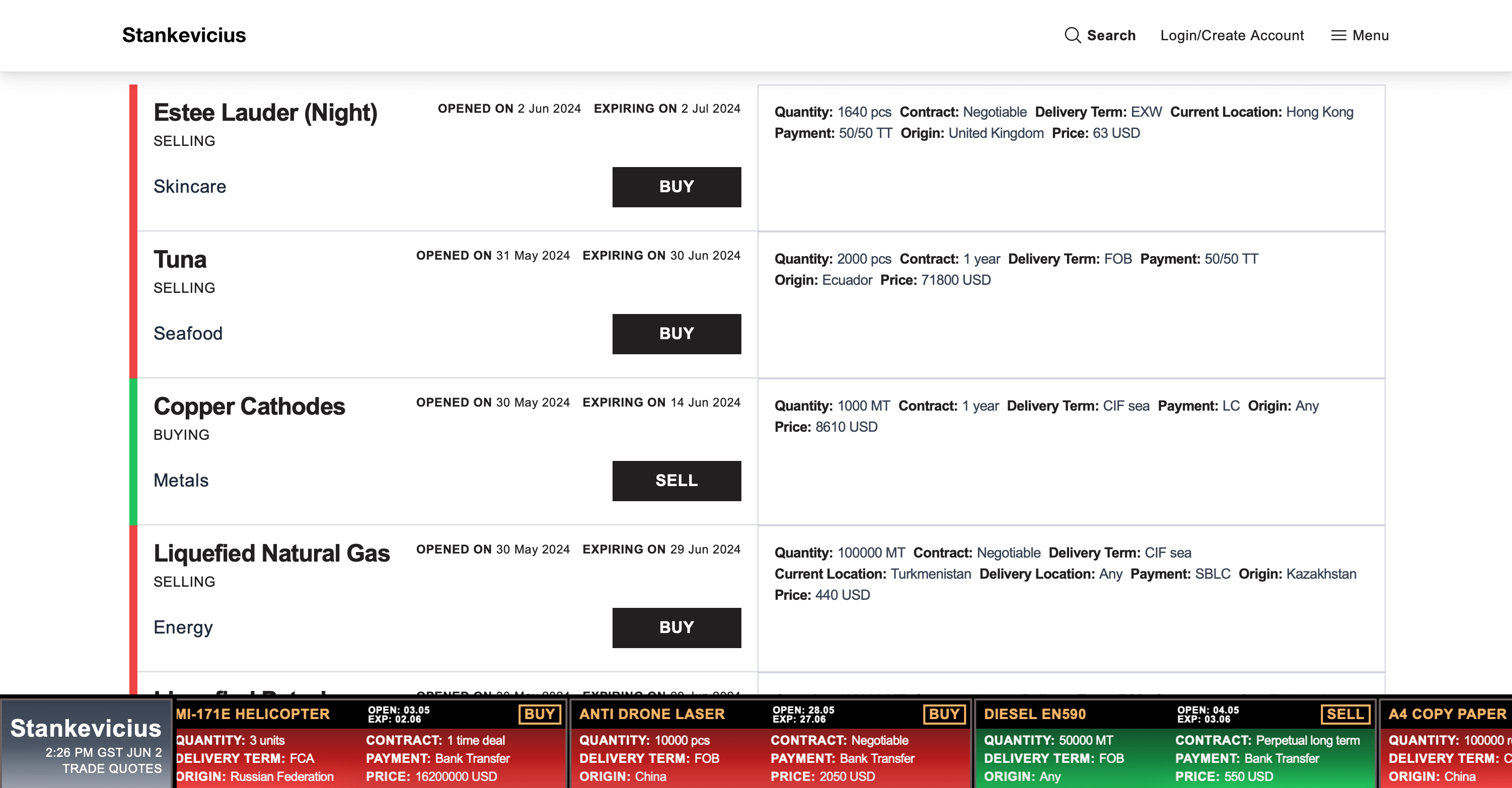Click the magnifying glass search icon
The width and height of the screenshot is (1512, 788).
click(x=1072, y=35)
